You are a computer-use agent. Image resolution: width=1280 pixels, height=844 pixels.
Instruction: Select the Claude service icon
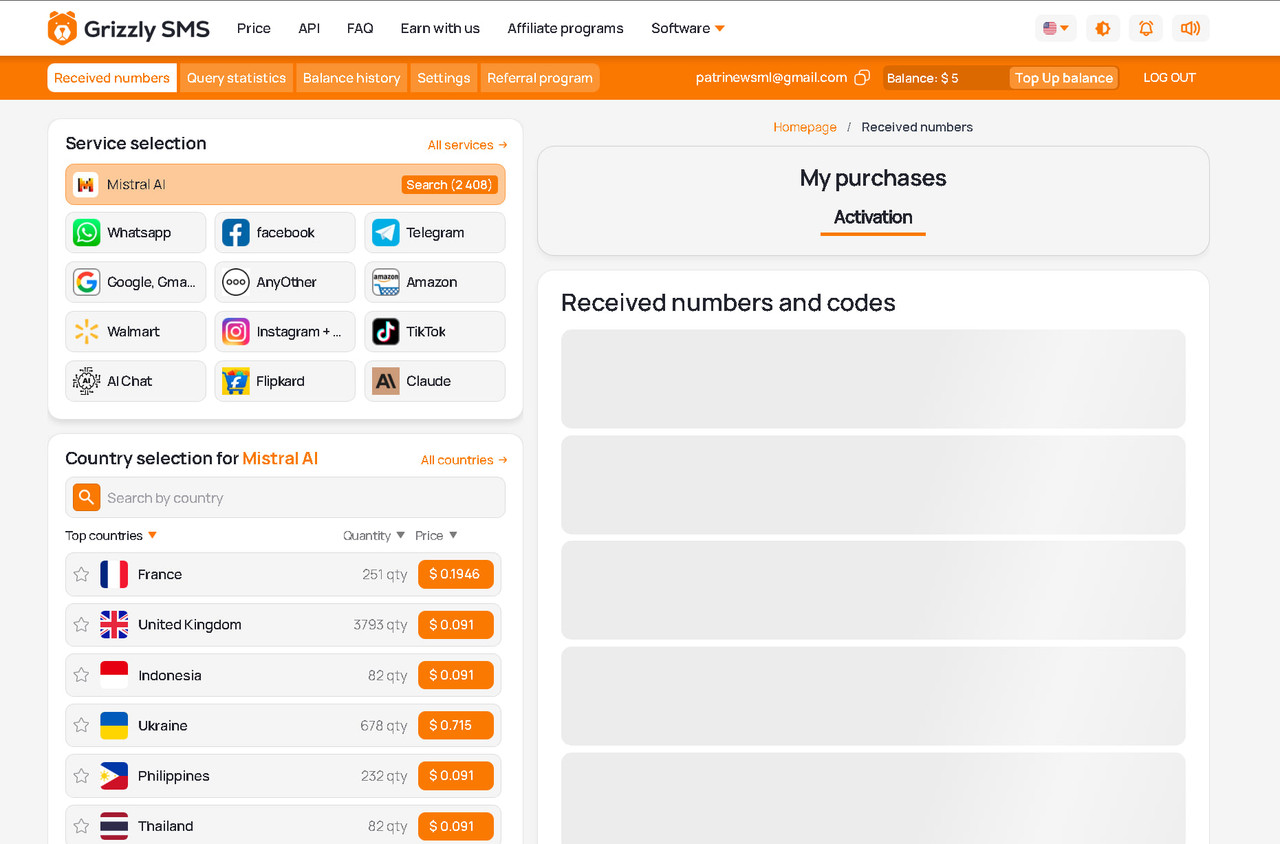pyautogui.click(x=386, y=381)
